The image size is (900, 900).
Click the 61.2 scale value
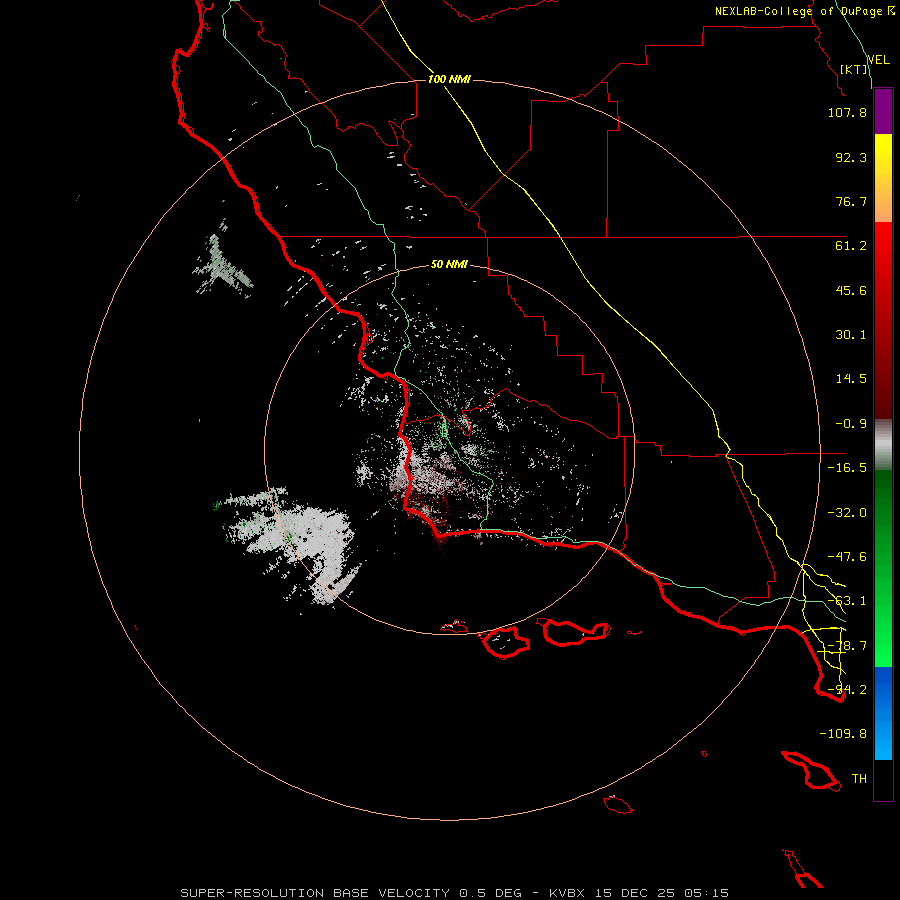(851, 246)
